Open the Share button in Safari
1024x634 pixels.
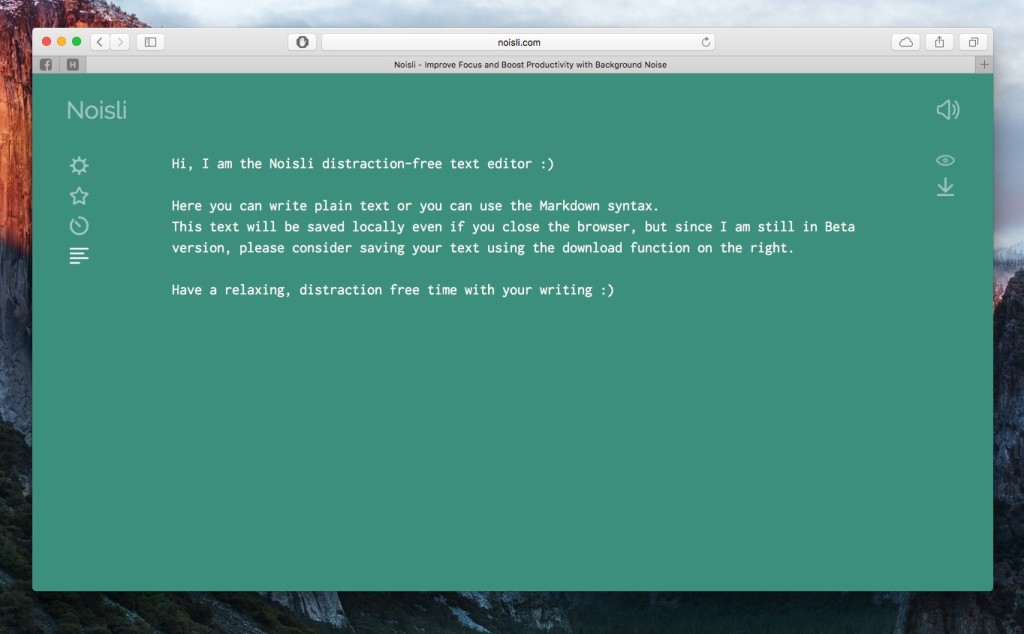pyautogui.click(x=939, y=42)
